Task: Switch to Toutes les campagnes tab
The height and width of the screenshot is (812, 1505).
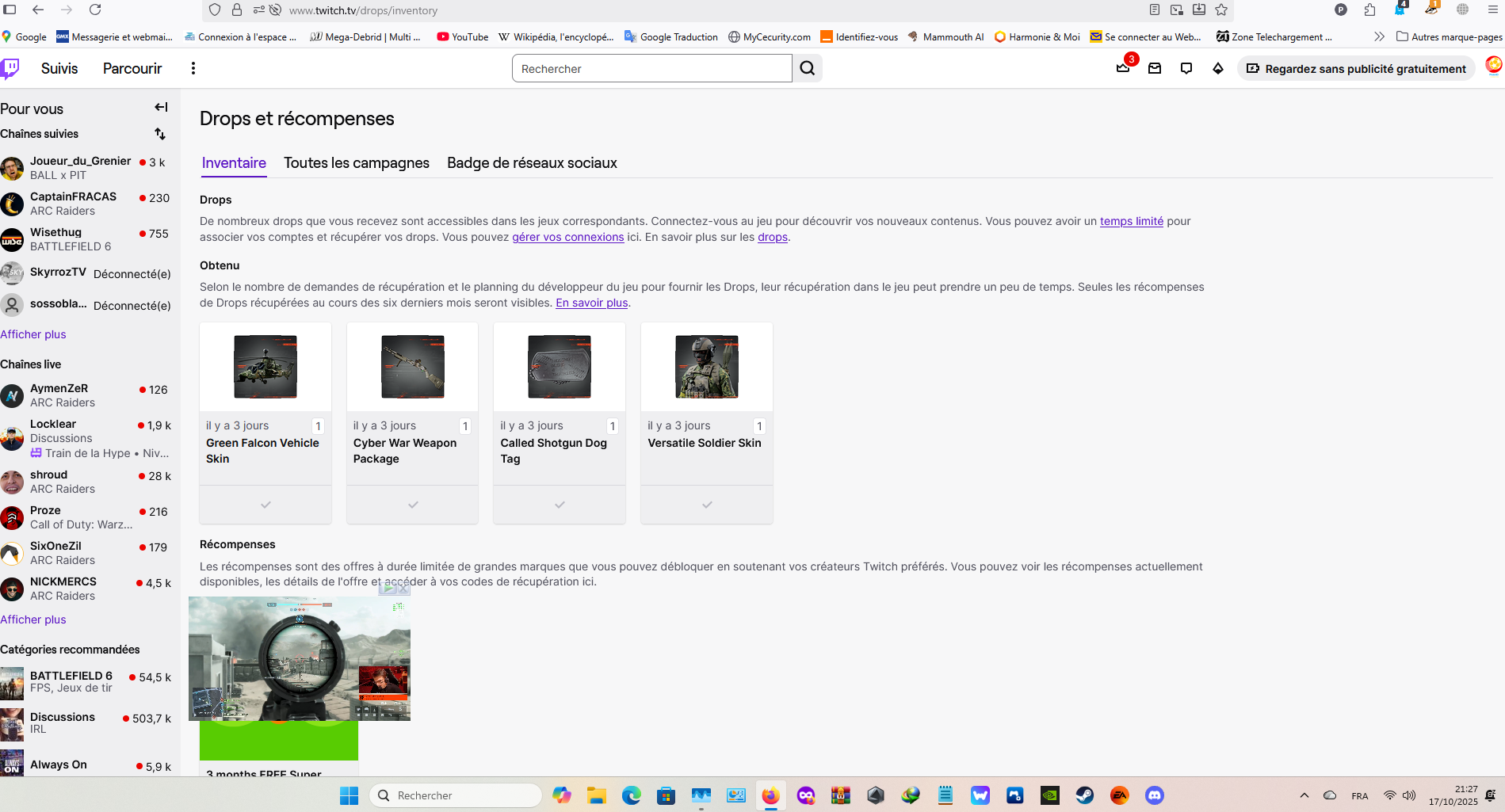Action: [x=357, y=163]
